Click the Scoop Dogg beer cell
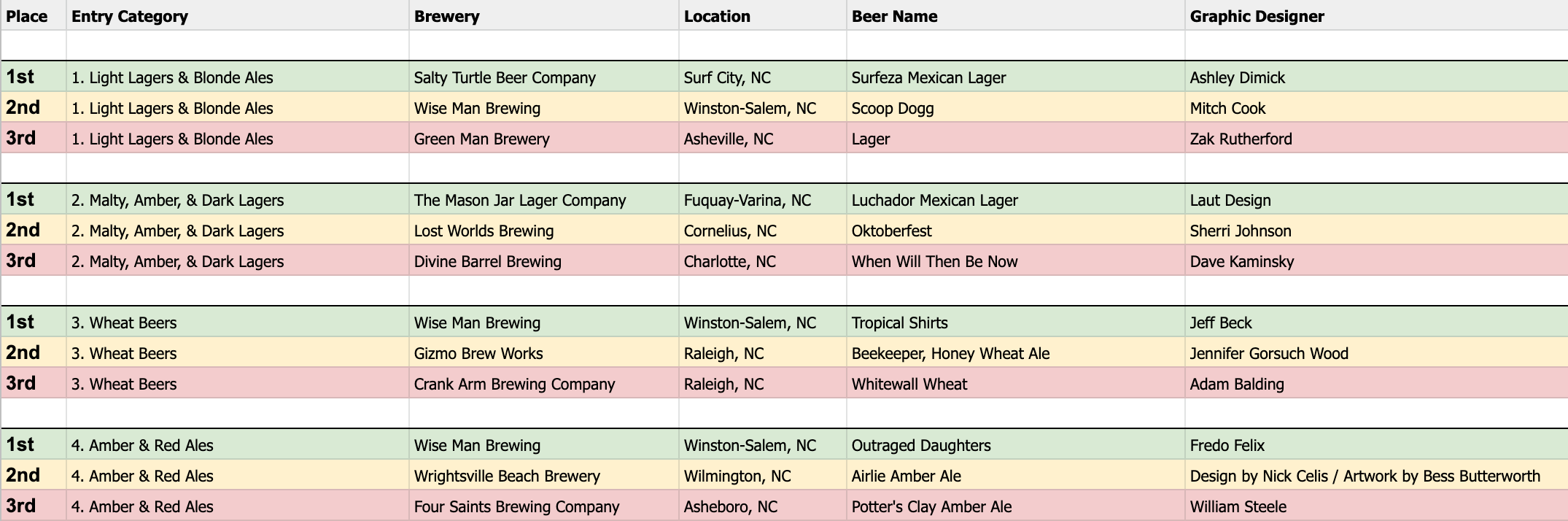 point(1016,107)
